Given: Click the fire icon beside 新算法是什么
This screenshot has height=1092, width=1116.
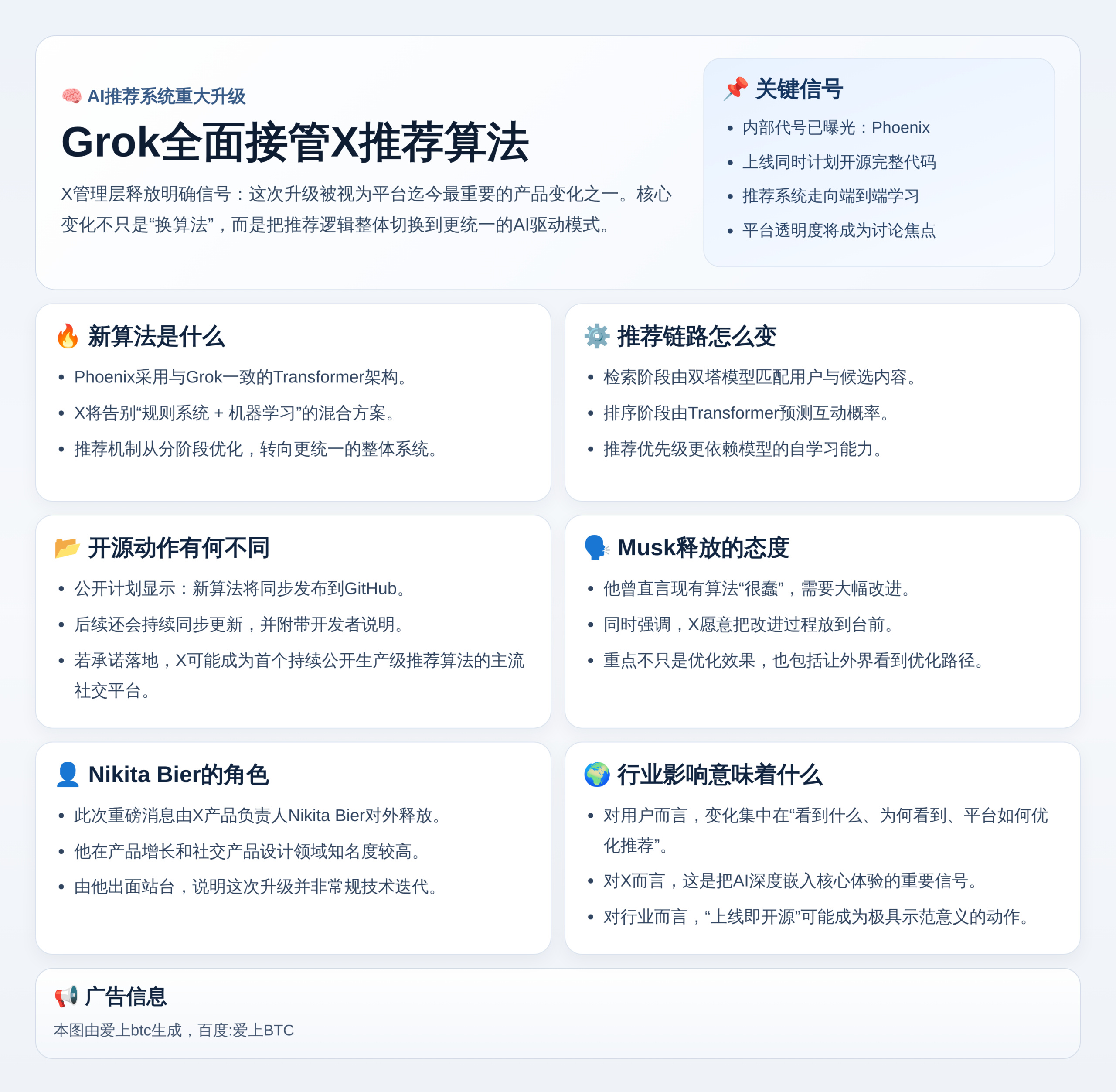Looking at the screenshot, I should (68, 336).
